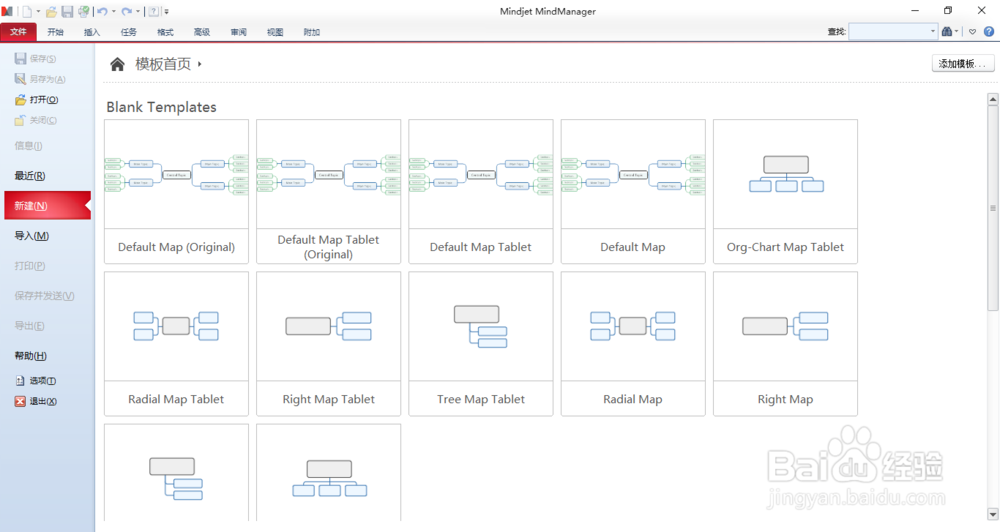
Task: Switch to the 开始 ribbon tab
Action: click(55, 32)
